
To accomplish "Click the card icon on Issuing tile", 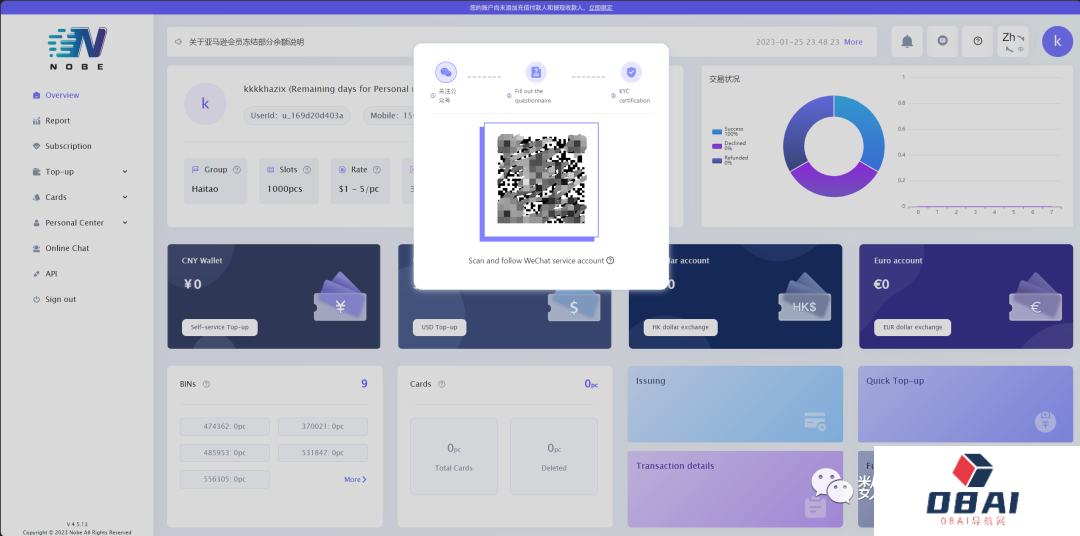I will pyautogui.click(x=815, y=421).
